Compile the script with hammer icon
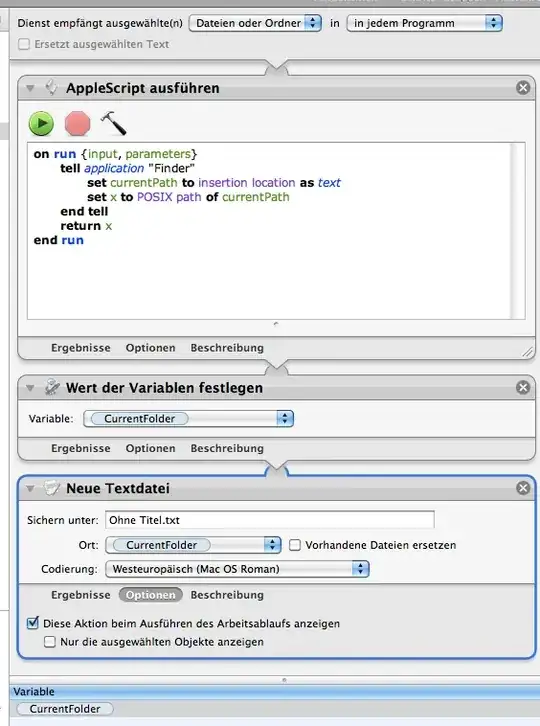The height and width of the screenshot is (726, 540). [113, 123]
